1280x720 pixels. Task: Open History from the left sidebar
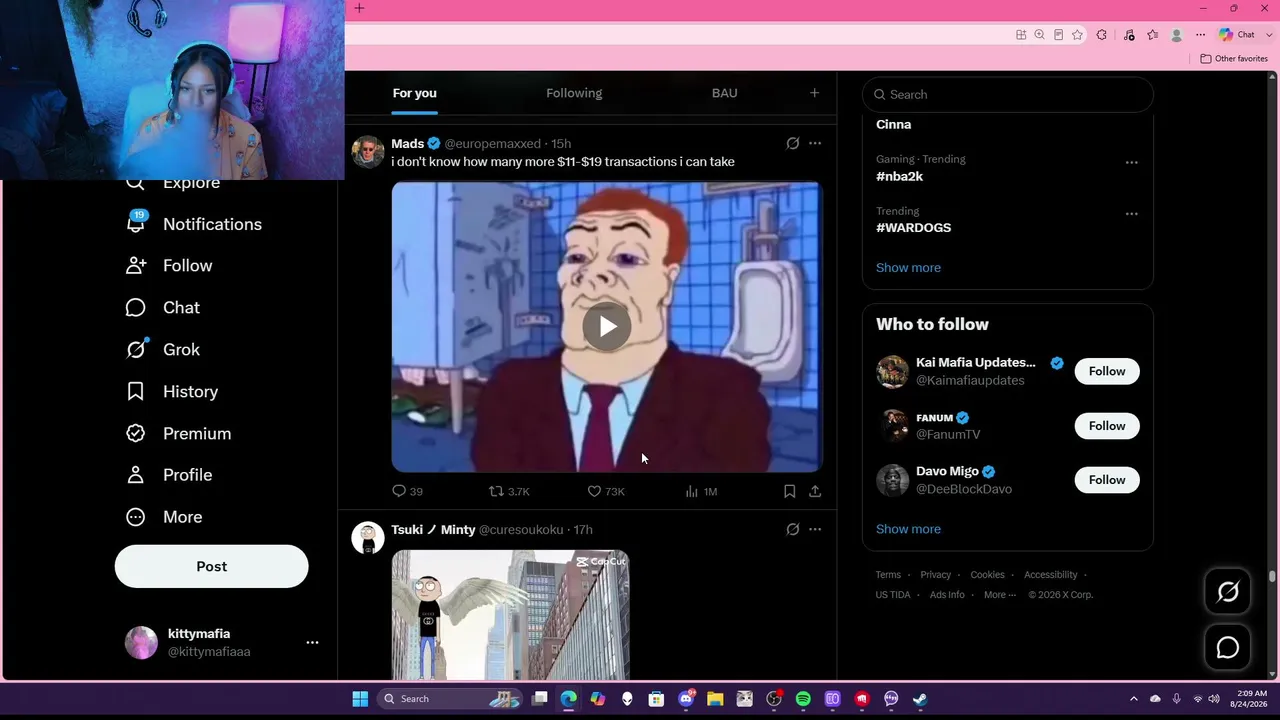tap(171, 392)
